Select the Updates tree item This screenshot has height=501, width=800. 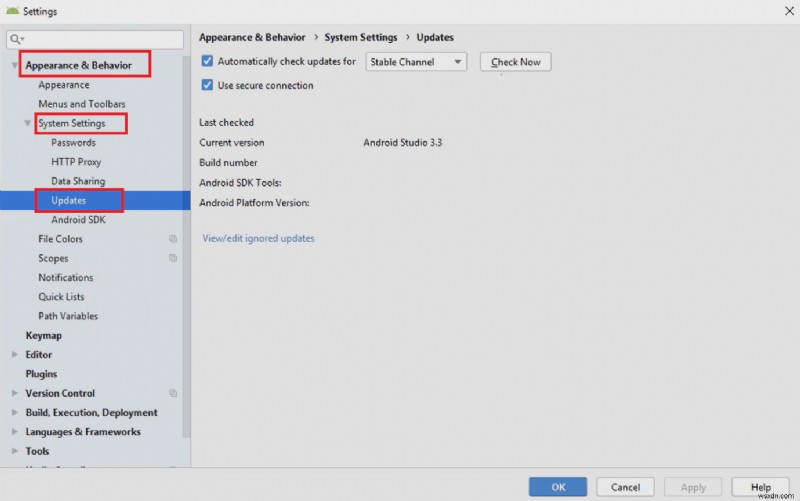coord(68,201)
